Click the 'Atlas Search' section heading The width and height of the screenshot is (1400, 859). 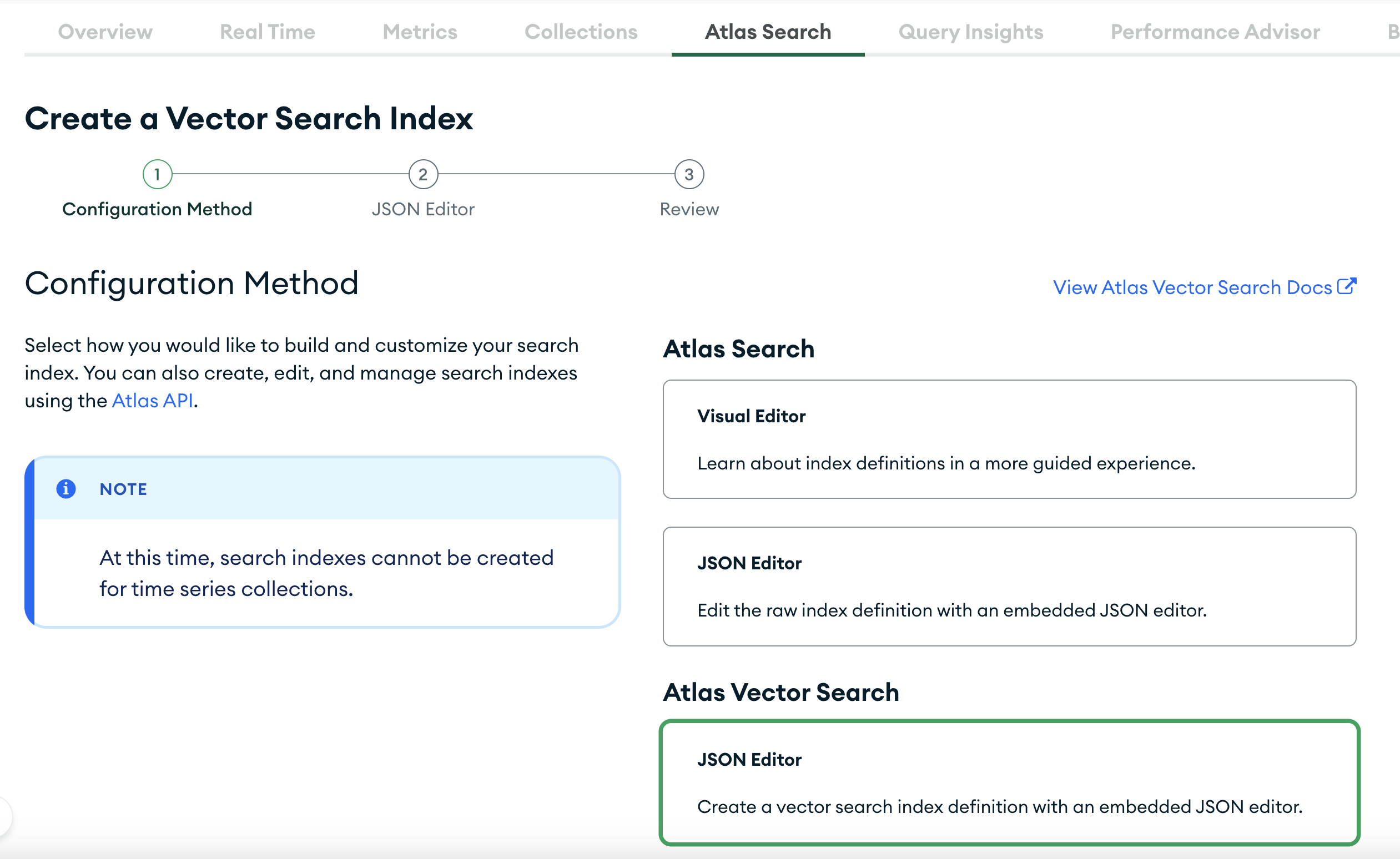[739, 349]
